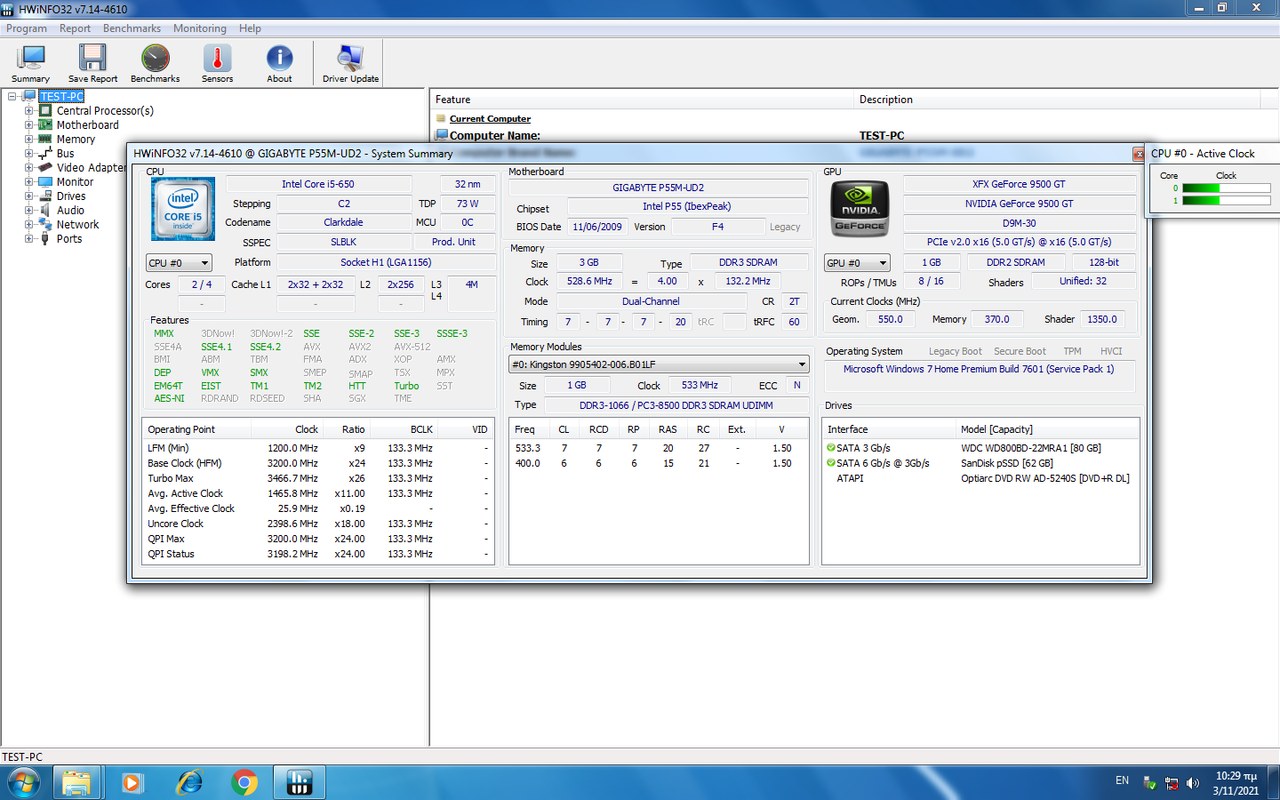
Task: Click the network tray icon
Action: pos(1171,782)
